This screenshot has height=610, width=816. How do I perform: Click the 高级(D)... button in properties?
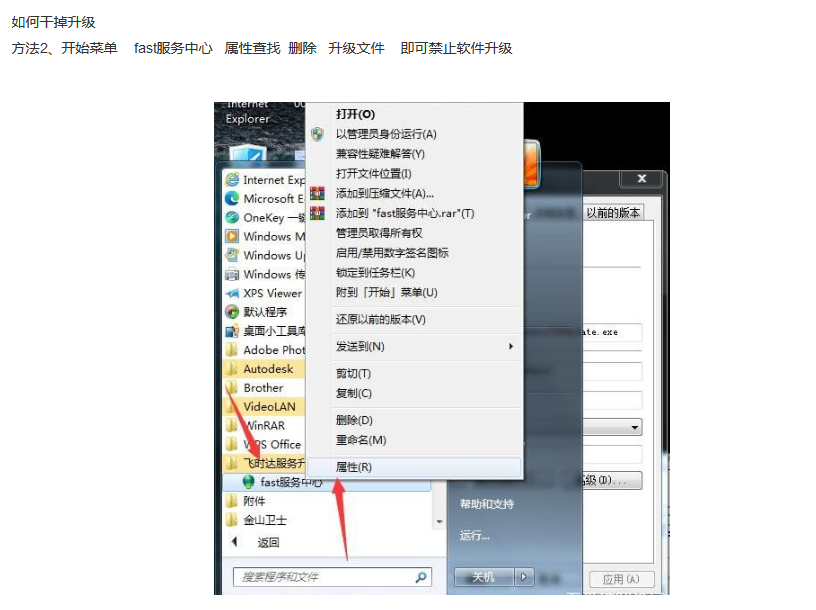coord(612,480)
